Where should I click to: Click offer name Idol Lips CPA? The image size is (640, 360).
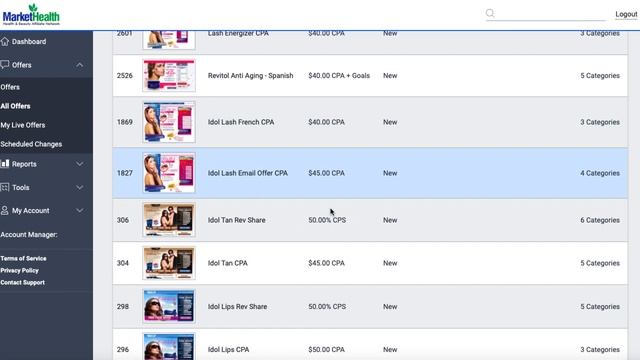229,350
